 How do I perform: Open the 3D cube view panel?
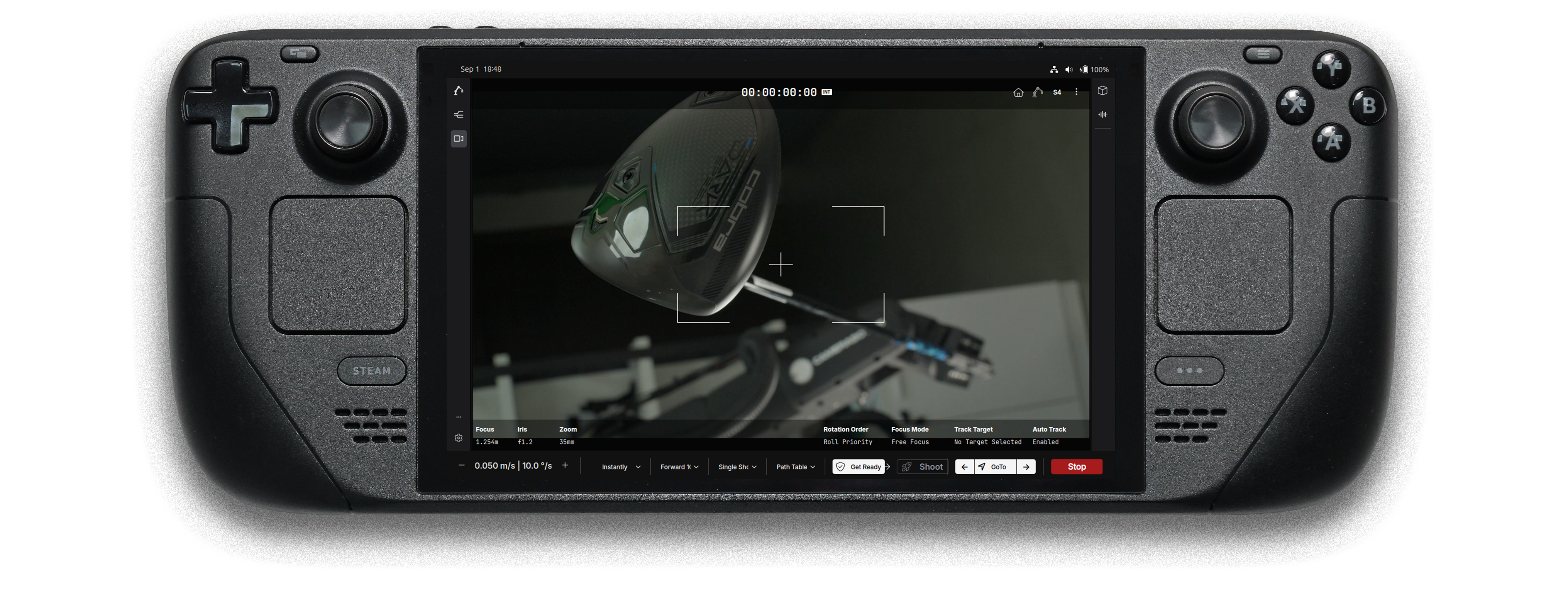[x=1102, y=91]
